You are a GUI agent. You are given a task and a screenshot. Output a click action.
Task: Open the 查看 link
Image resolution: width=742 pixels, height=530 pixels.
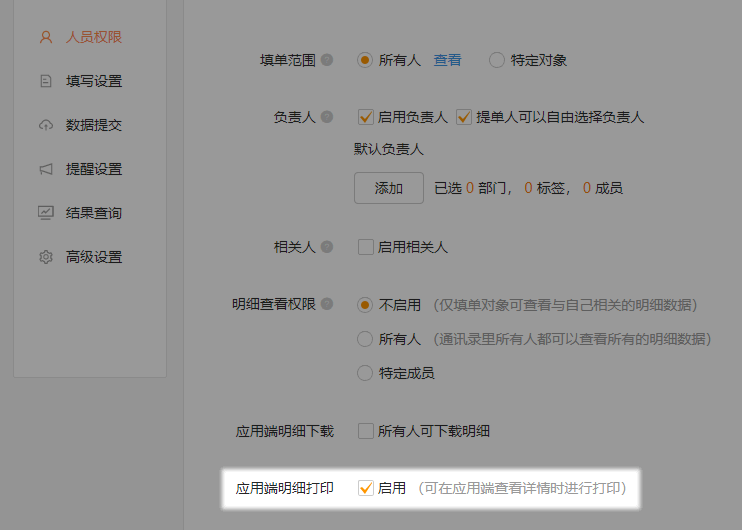[x=447, y=60]
